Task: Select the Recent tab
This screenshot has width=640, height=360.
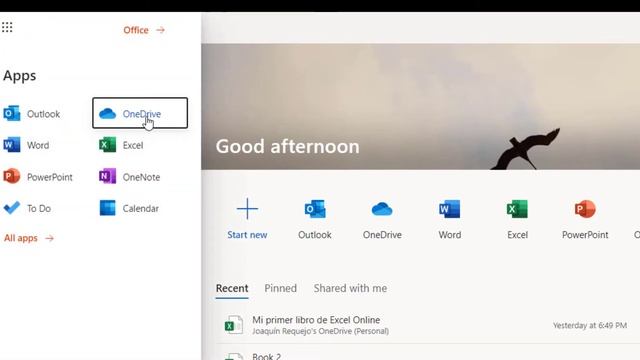Action: [232, 288]
